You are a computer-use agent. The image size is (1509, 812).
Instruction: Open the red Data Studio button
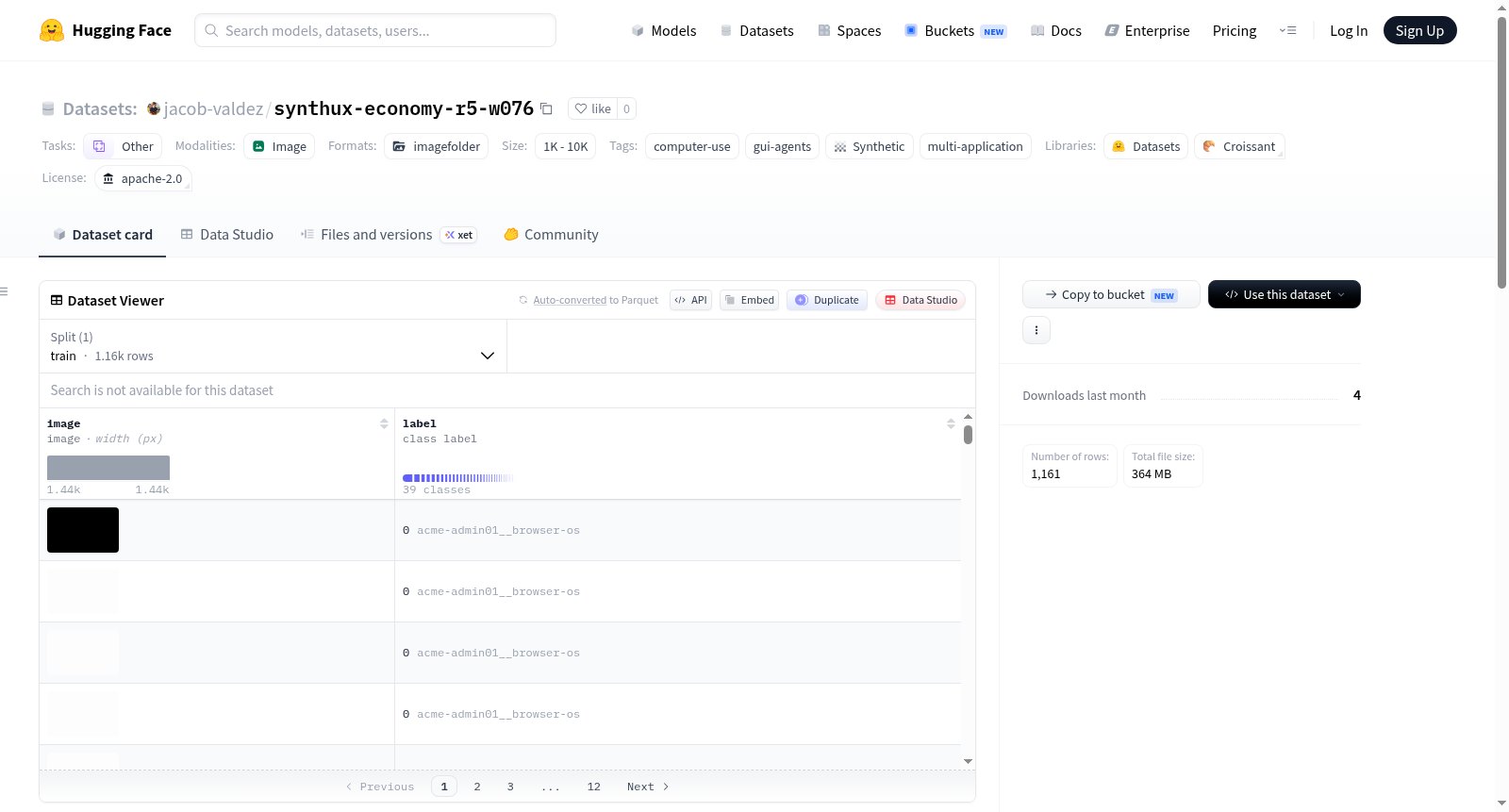pos(920,300)
